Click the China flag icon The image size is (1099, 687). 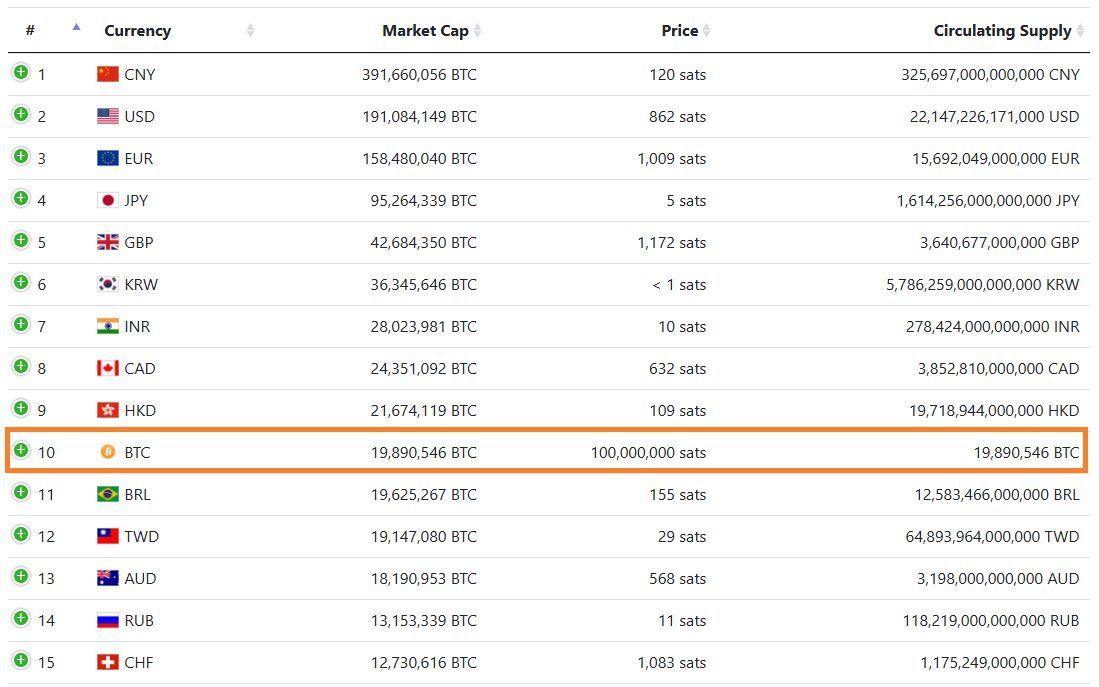107,74
